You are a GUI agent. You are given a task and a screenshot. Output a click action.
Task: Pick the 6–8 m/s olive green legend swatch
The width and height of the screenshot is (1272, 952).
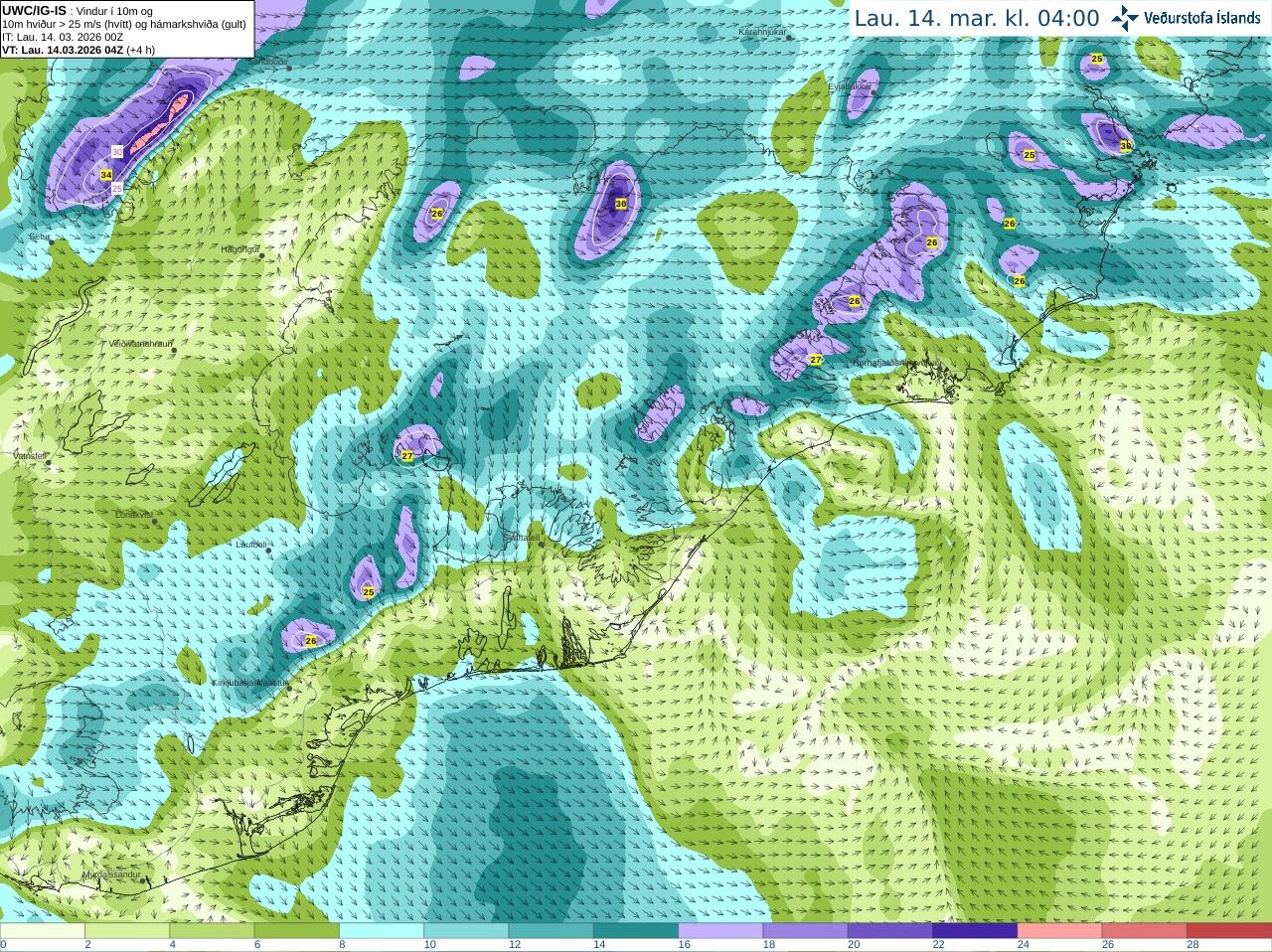click(x=297, y=931)
